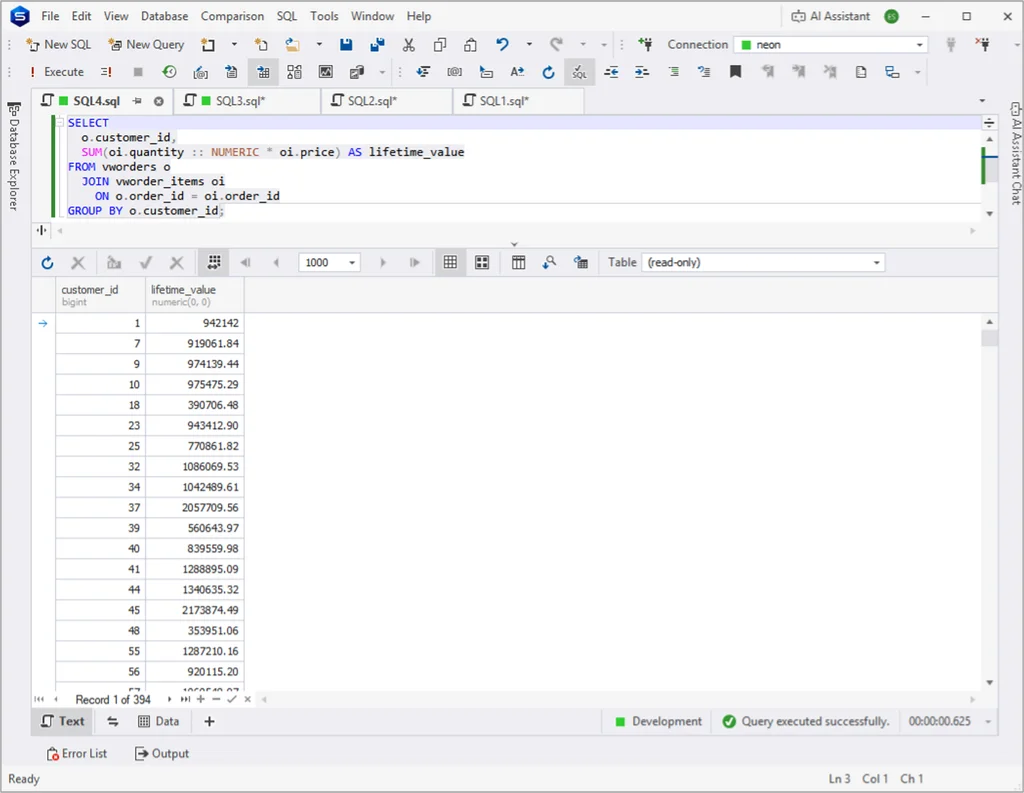Click the Undo arrow icon

[502, 44]
